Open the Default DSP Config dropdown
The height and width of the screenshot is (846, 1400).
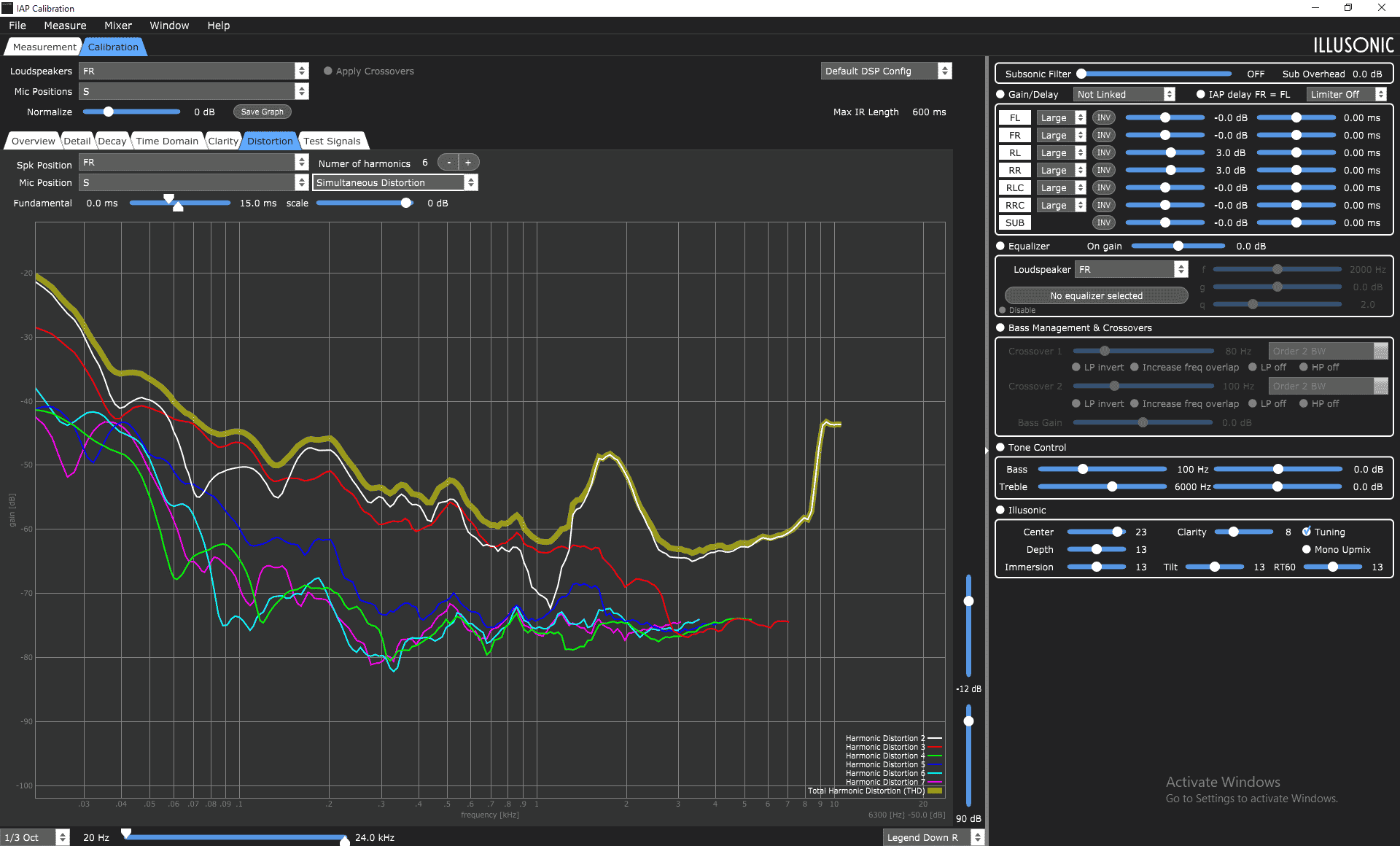coord(887,71)
